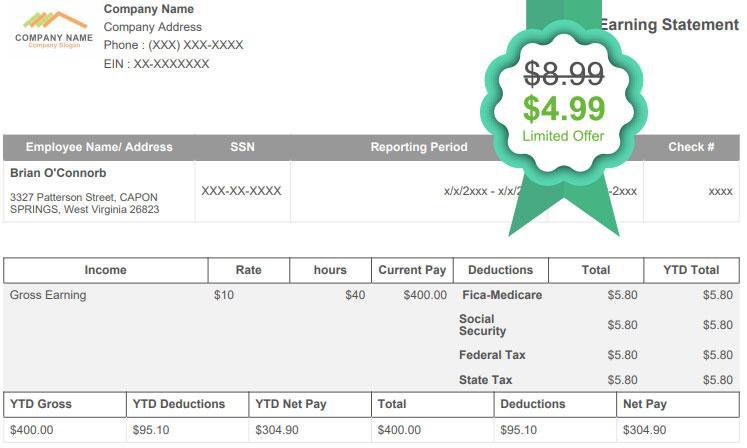Viewport: 747px width, 448px height.
Task: Select the Reporting Period header
Action: coord(419,147)
